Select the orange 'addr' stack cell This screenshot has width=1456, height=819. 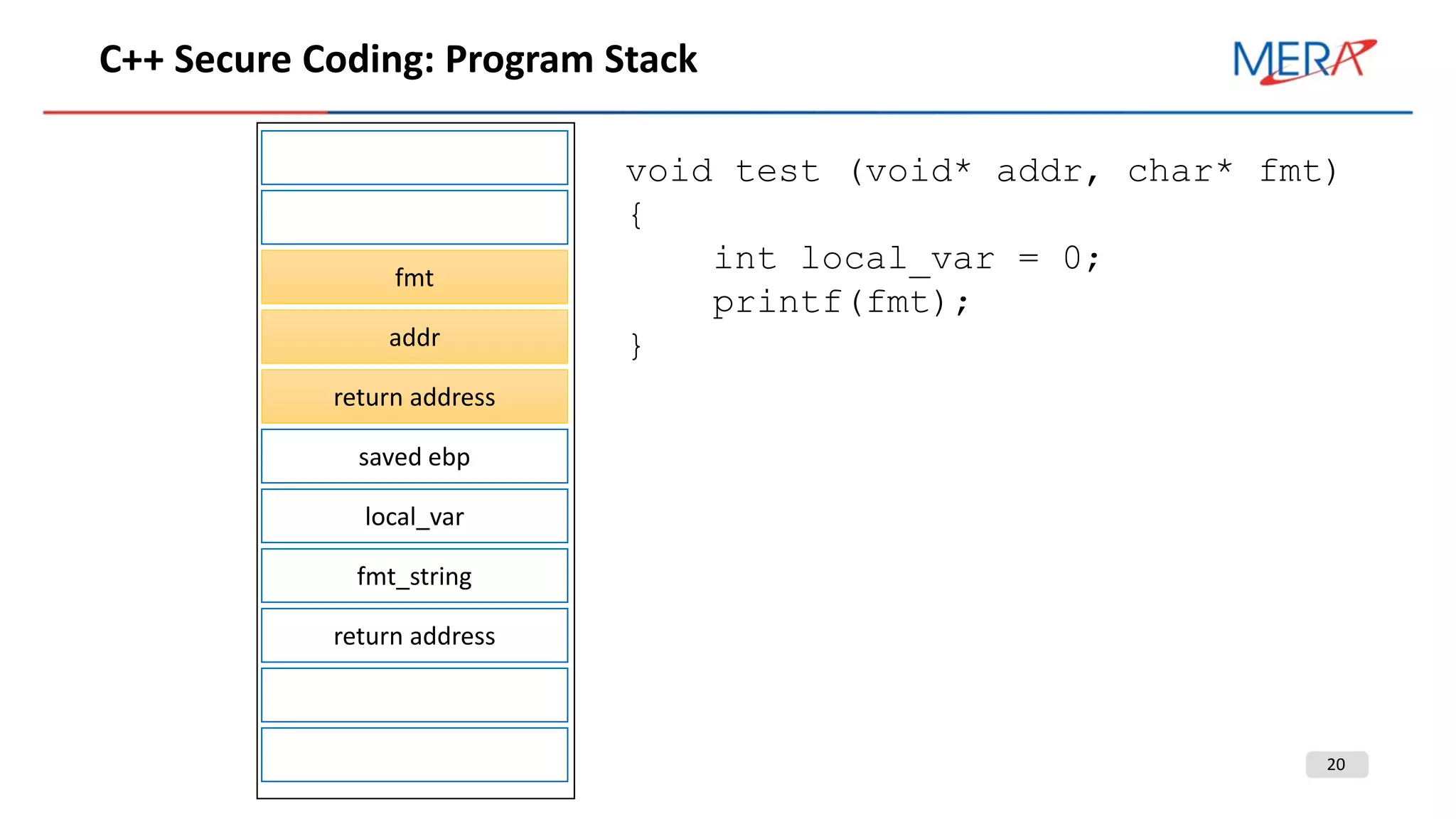click(x=414, y=337)
